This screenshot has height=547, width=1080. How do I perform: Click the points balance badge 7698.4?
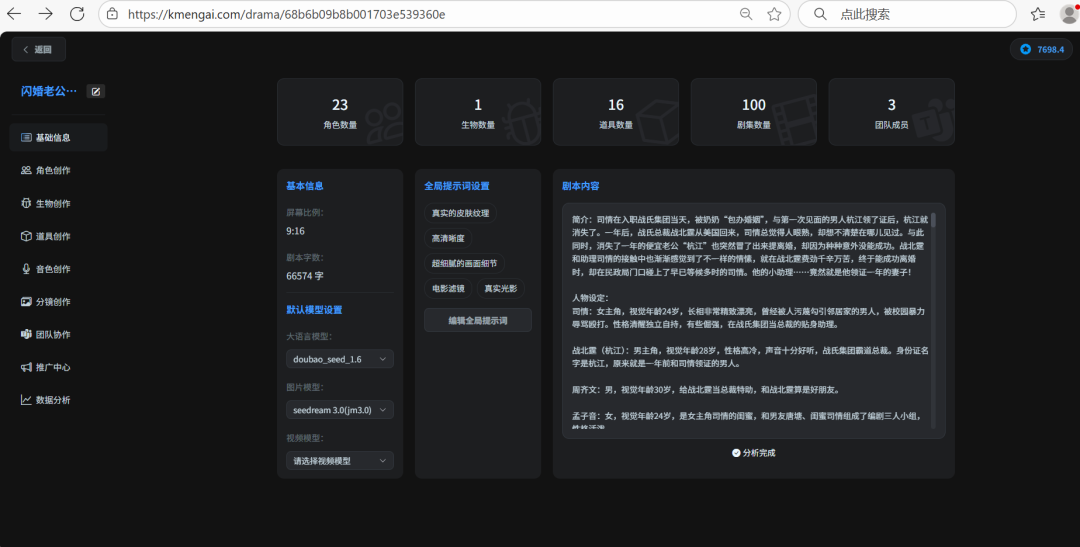coord(1041,49)
